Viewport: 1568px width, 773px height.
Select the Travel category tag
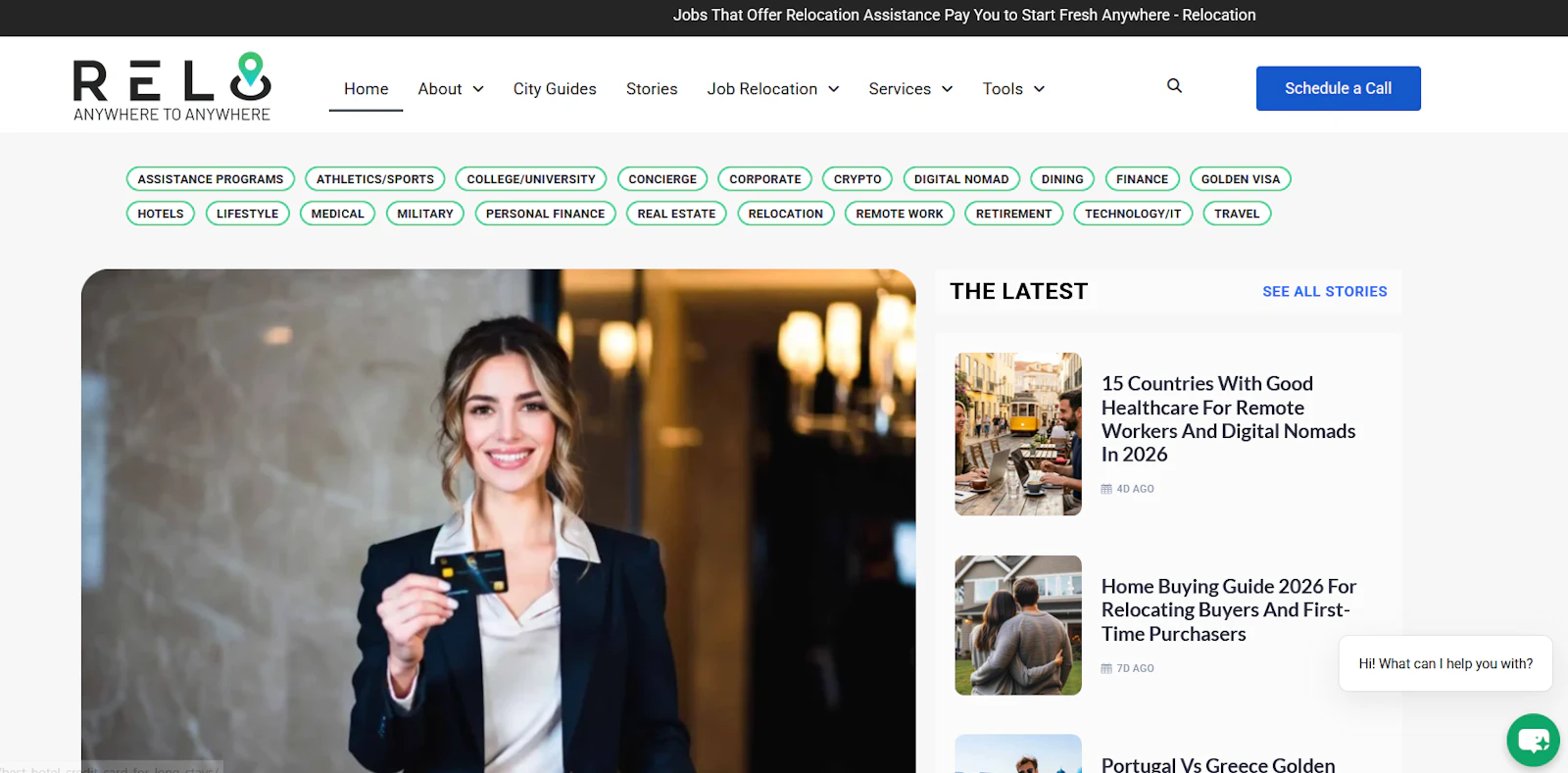point(1237,214)
